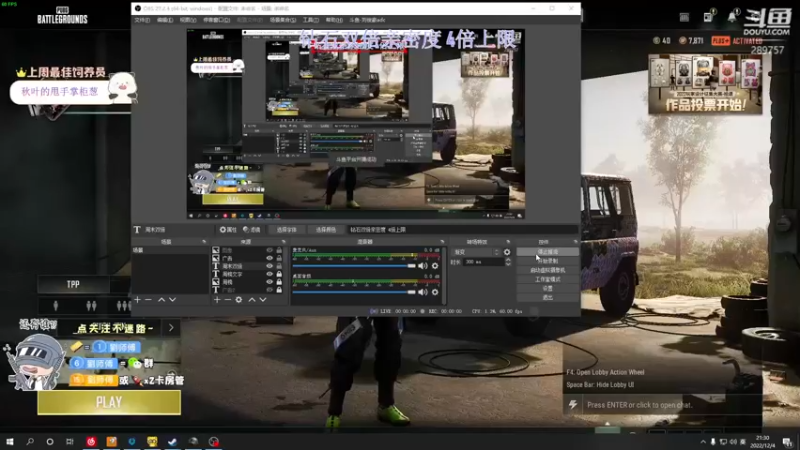Adjust the desktop audio volume slider
The width and height of the screenshot is (800, 450).
(354, 292)
